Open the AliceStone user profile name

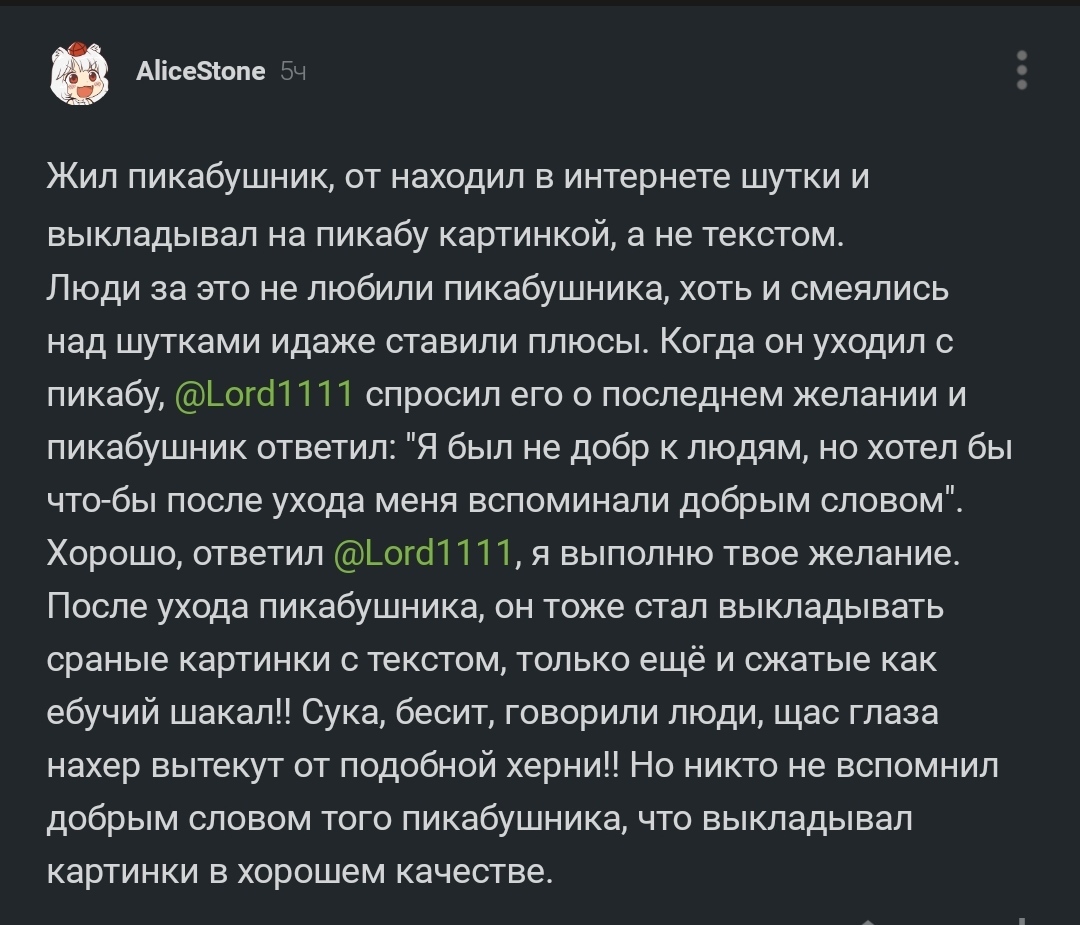coord(200,71)
